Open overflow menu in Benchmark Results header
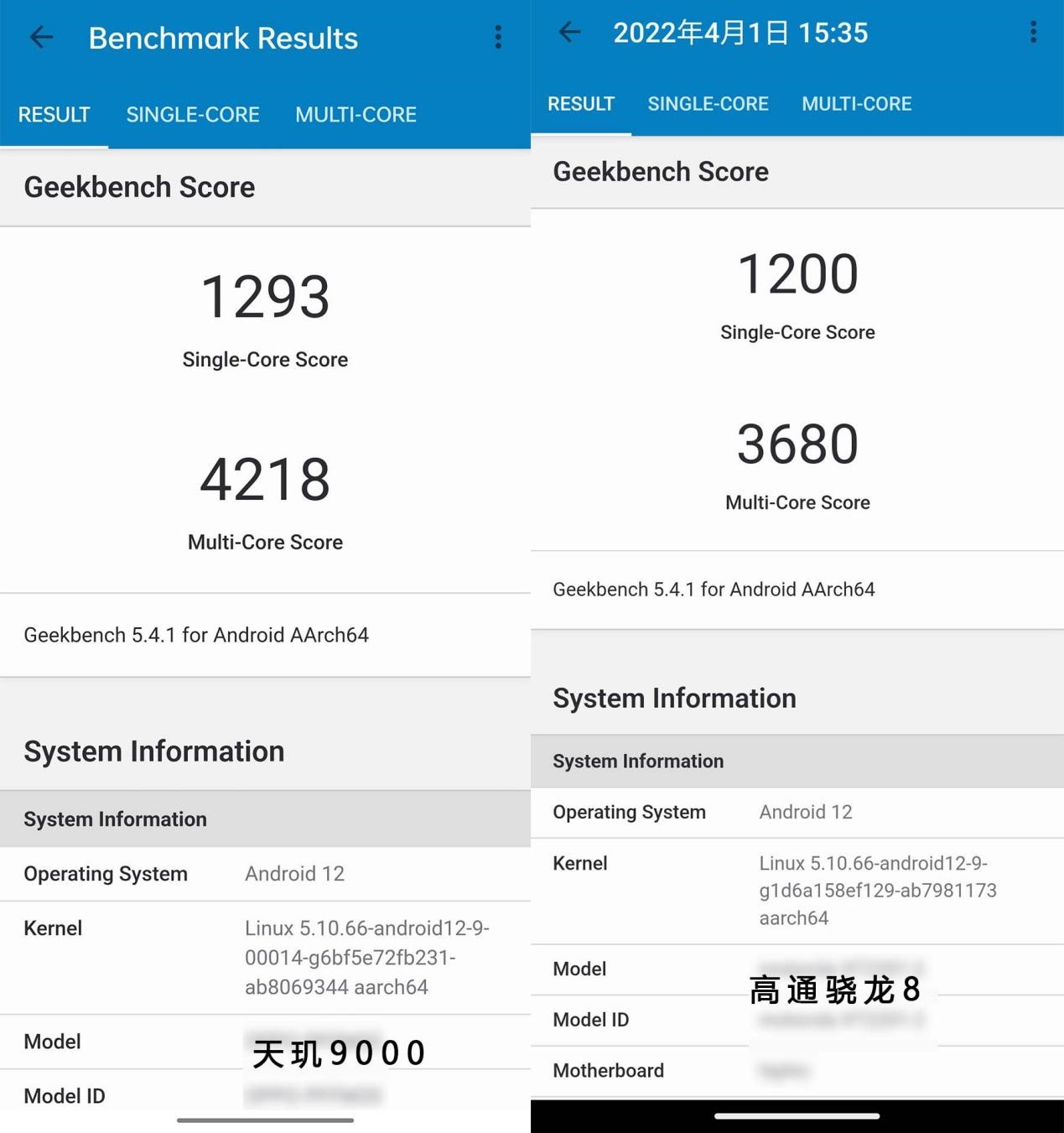The height and width of the screenshot is (1133, 1064). click(x=498, y=37)
